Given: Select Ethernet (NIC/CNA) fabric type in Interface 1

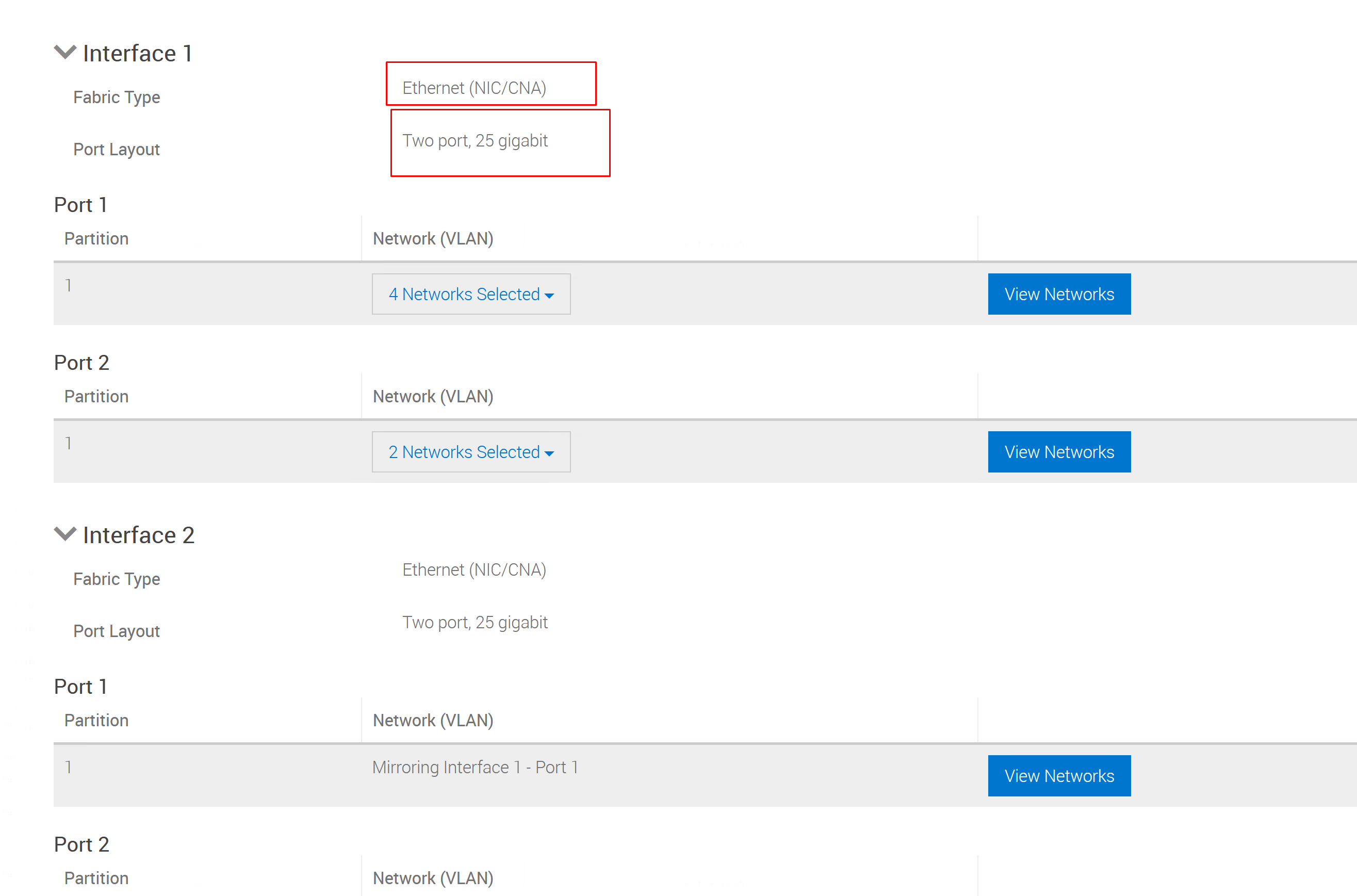Looking at the screenshot, I should (x=474, y=88).
